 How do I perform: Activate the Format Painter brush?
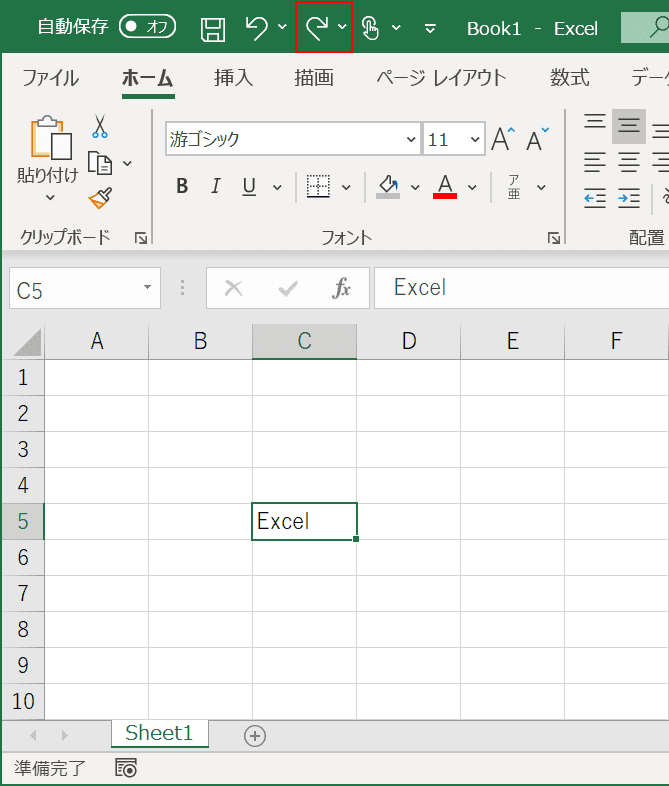[100, 198]
